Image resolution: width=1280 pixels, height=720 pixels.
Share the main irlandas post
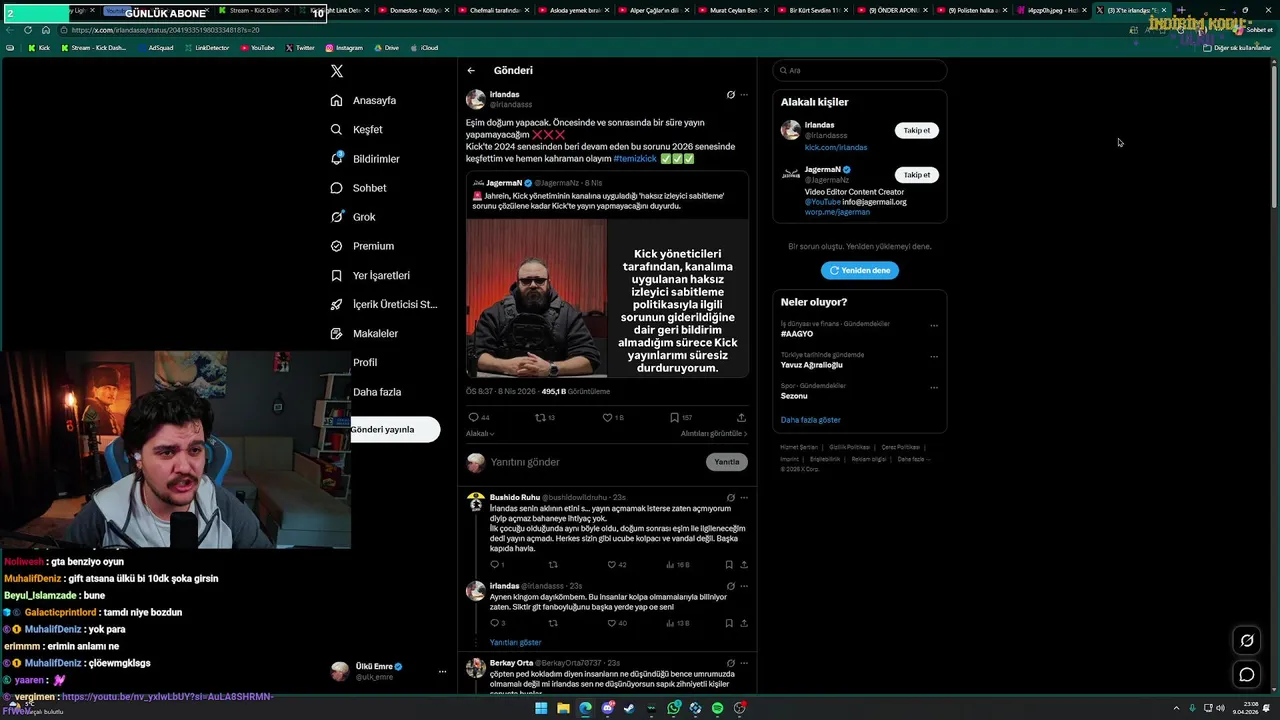click(x=741, y=417)
